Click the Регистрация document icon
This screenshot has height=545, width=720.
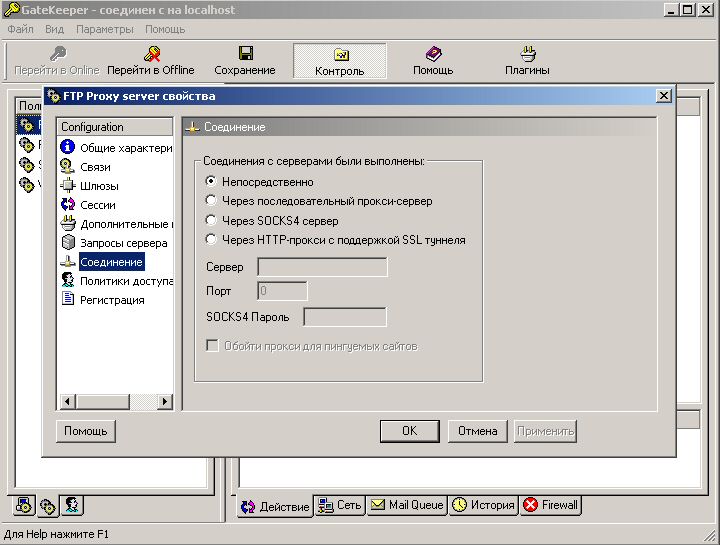tap(68, 299)
